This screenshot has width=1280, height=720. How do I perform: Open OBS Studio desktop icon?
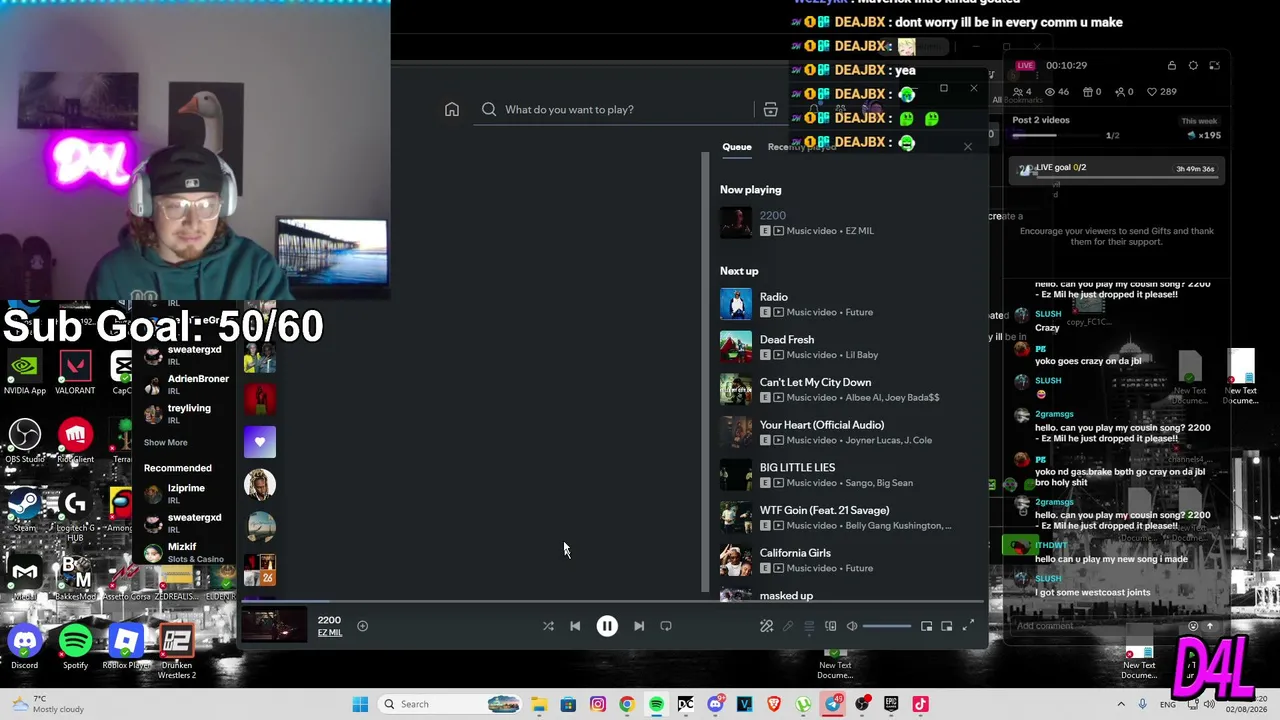point(25,442)
